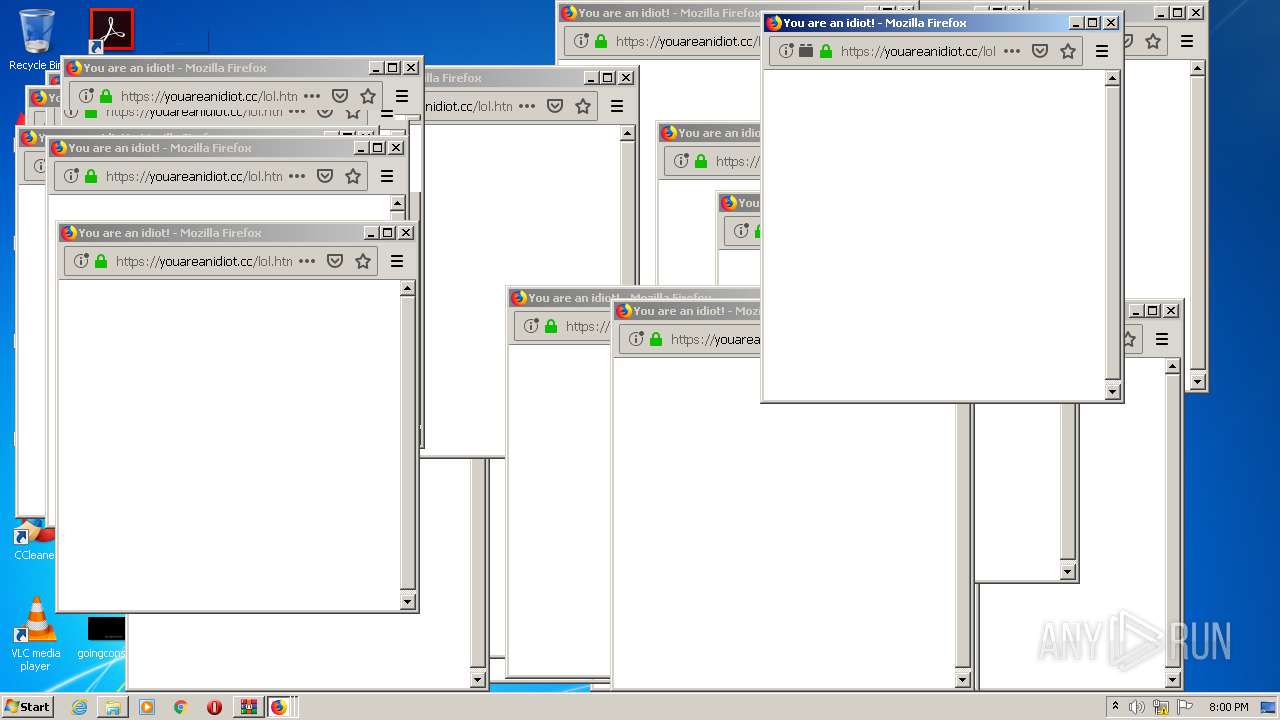
Task: Click the scroll-down arrow of the active window
Action: 1112,392
